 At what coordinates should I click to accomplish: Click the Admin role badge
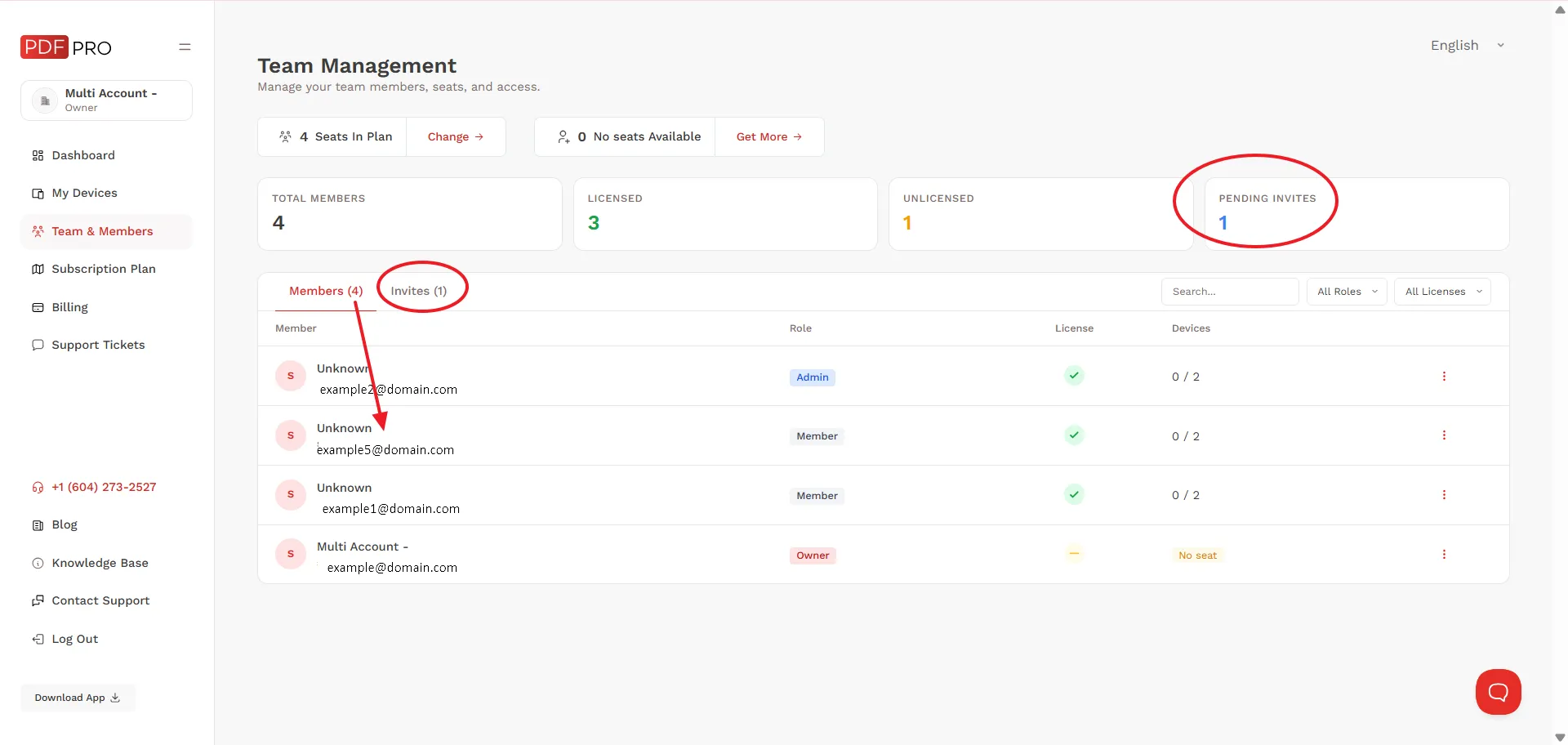[x=812, y=377]
